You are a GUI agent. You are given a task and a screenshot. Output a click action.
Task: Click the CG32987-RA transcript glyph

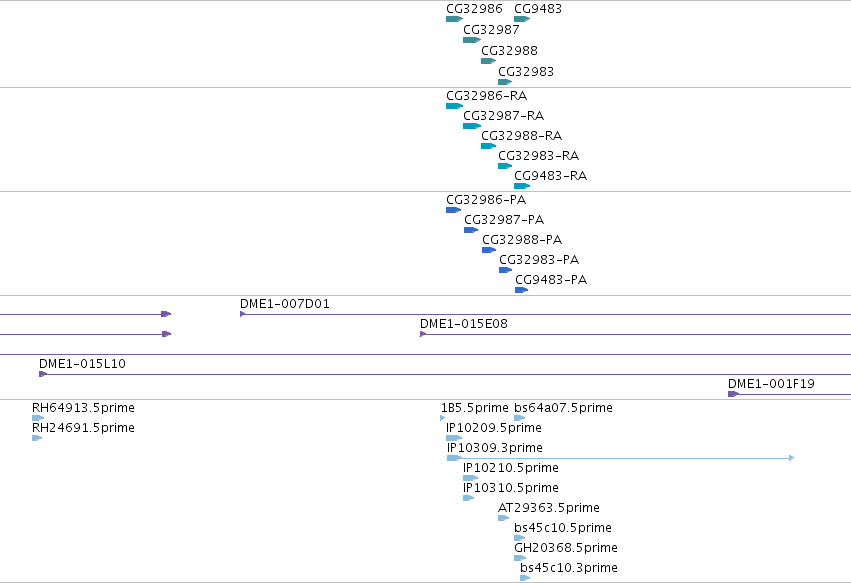(472, 126)
